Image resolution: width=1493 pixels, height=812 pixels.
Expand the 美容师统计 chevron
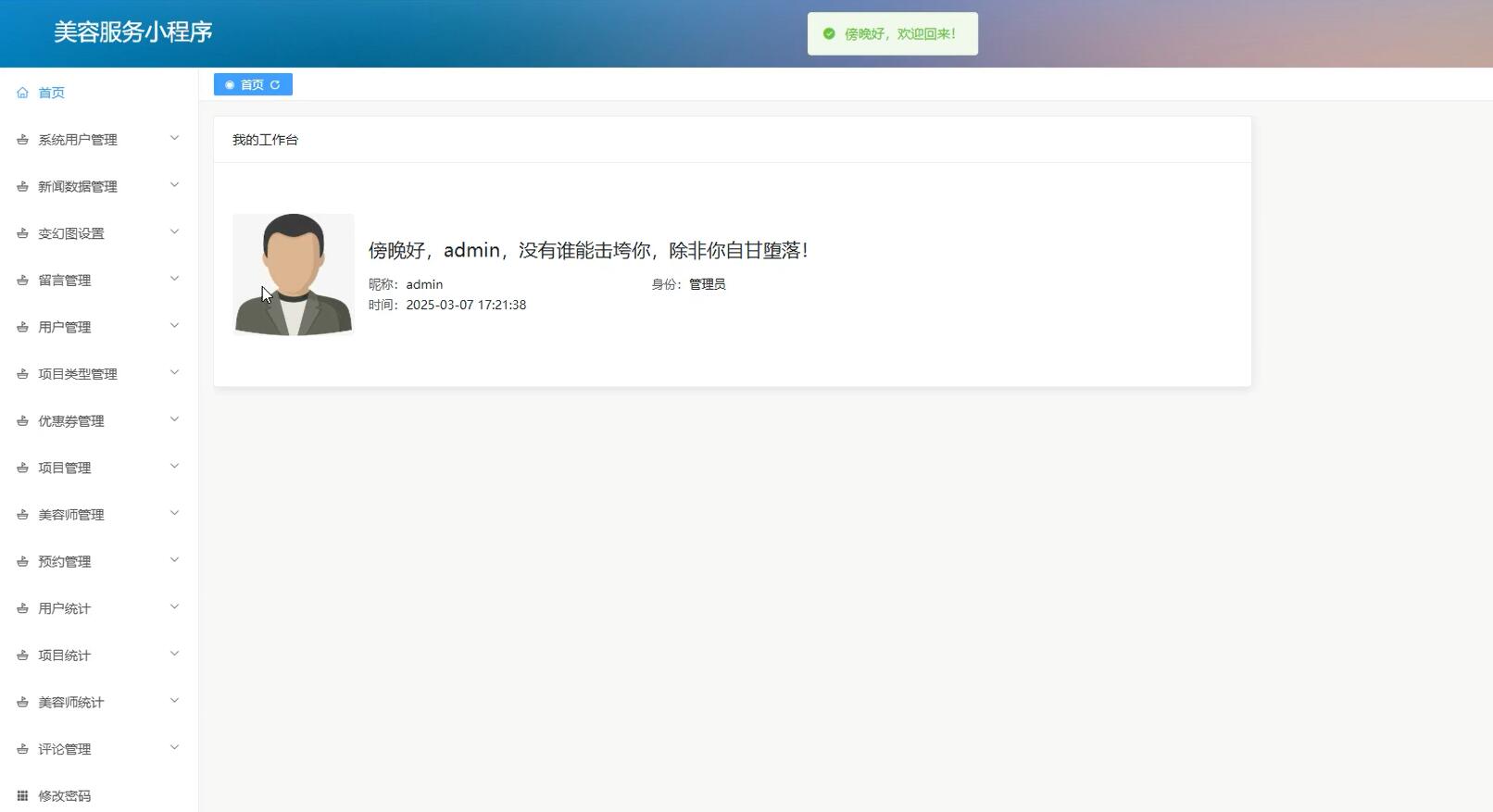tap(174, 701)
